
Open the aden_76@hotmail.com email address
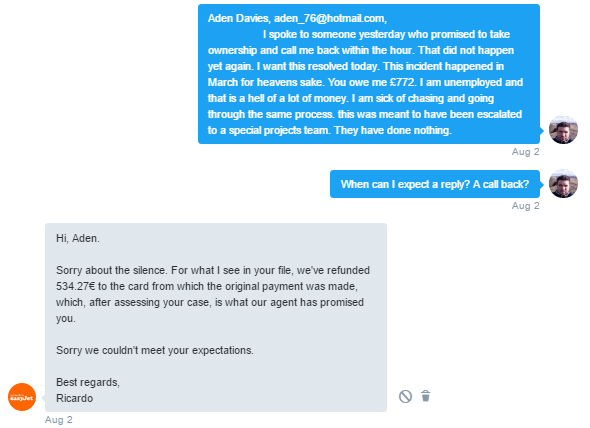(x=329, y=18)
